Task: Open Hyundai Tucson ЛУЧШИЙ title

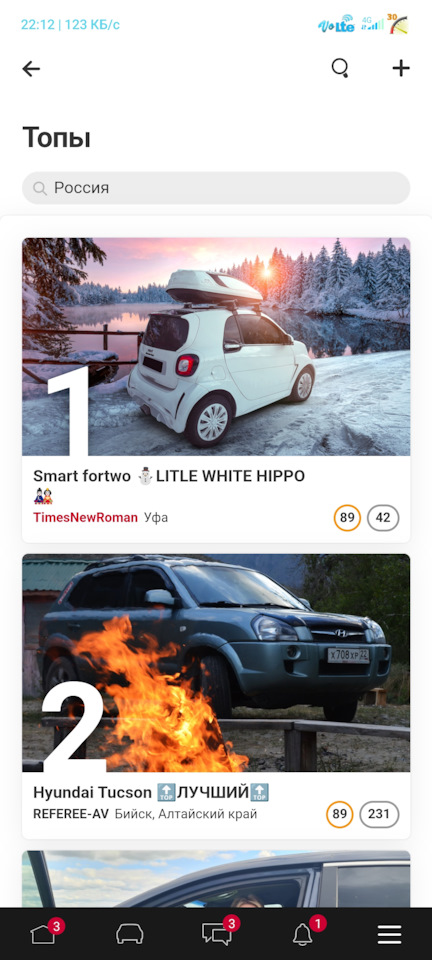Action: (x=151, y=793)
